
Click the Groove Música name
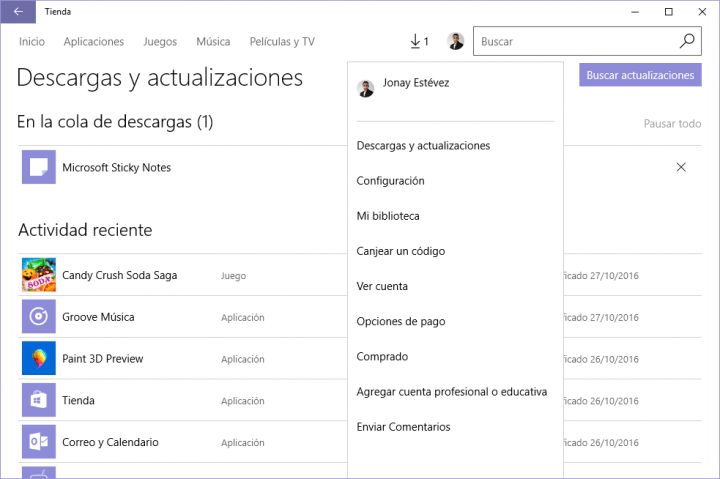pyautogui.click(x=98, y=317)
